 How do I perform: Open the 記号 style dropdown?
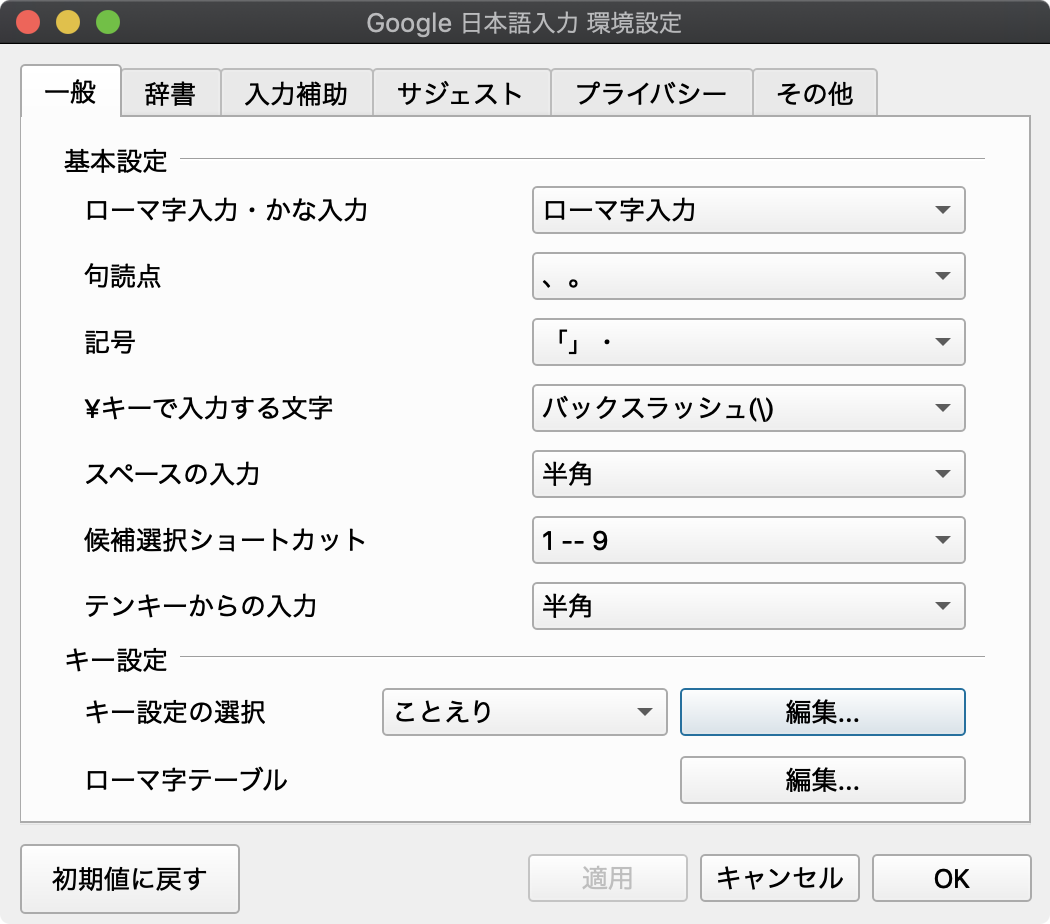tap(748, 342)
